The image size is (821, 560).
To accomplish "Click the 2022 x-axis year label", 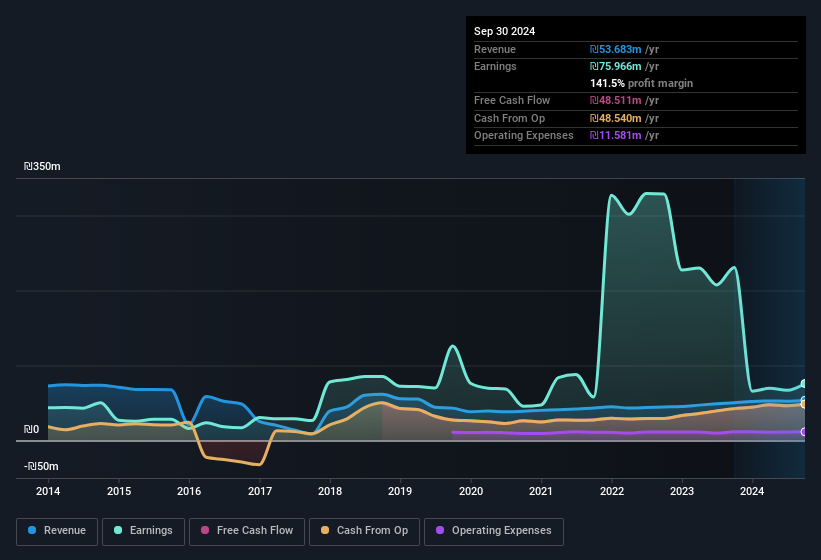I will 612,491.
